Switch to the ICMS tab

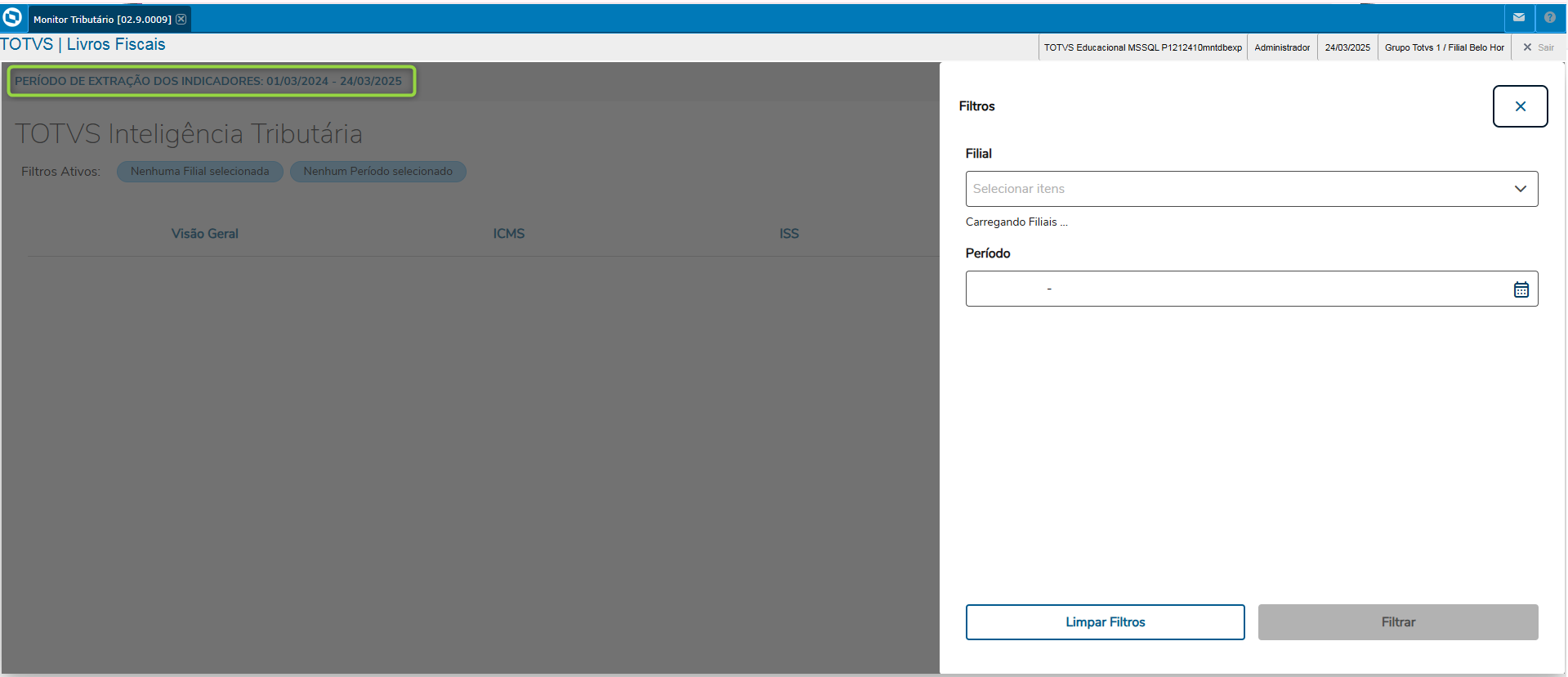click(508, 234)
